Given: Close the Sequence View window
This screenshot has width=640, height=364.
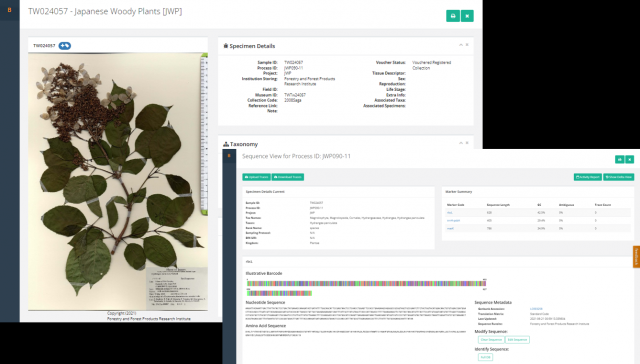Looking at the screenshot, I should [629, 159].
